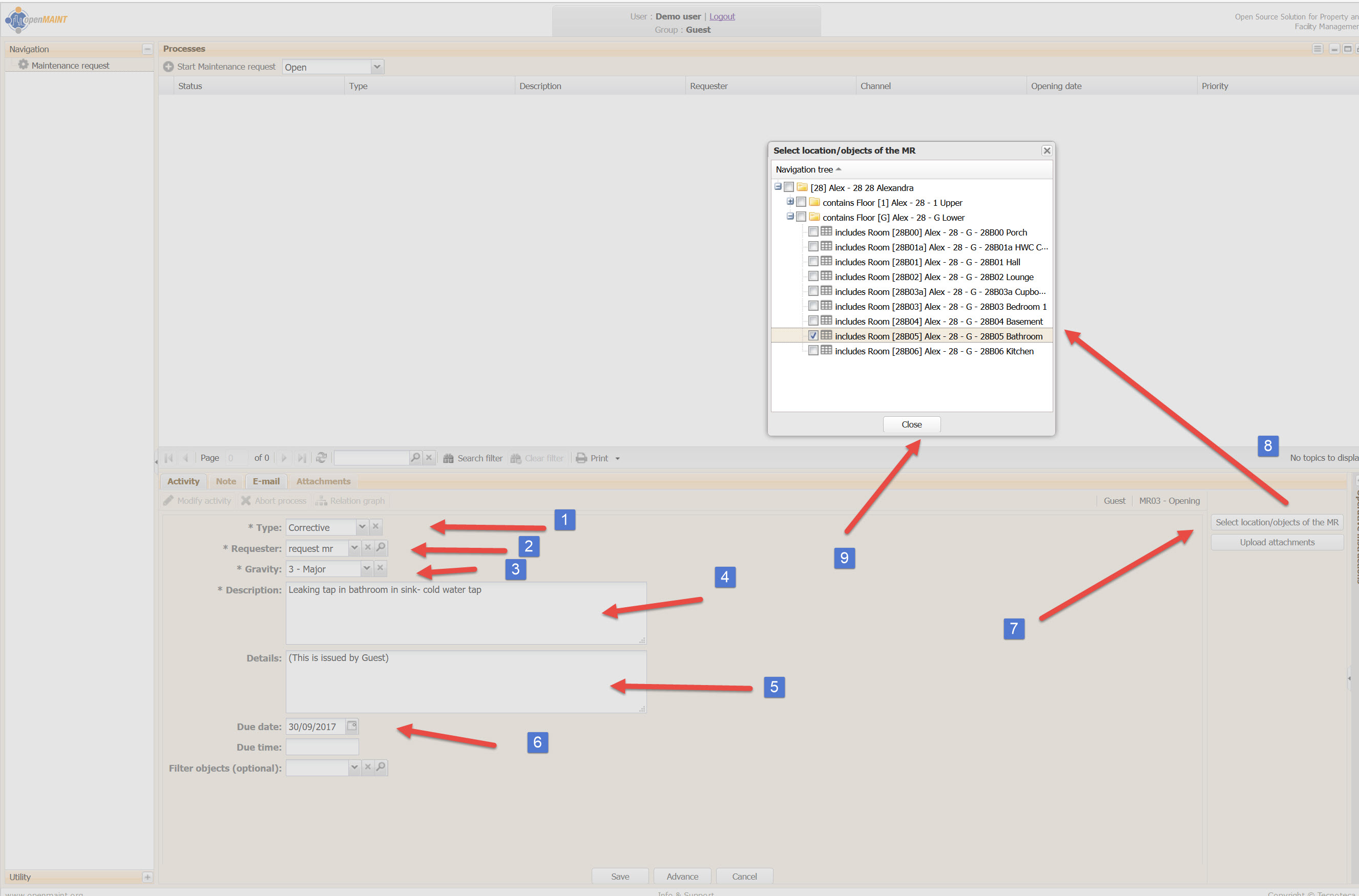Image resolution: width=1359 pixels, height=896 pixels.
Task: Expand the Floor [1] Upper tree node
Action: click(790, 202)
